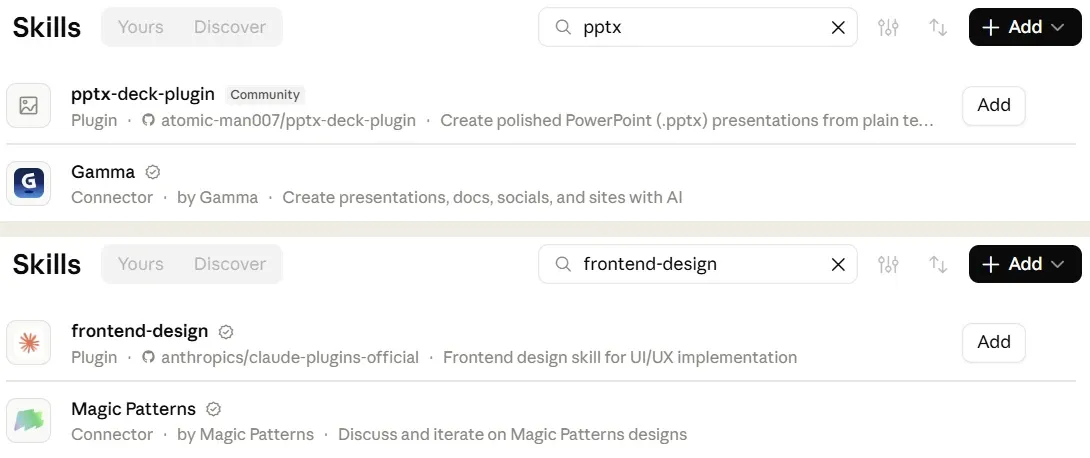This screenshot has width=1090, height=458.
Task: Open the frontend-design plugin title
Action: pyautogui.click(x=139, y=332)
